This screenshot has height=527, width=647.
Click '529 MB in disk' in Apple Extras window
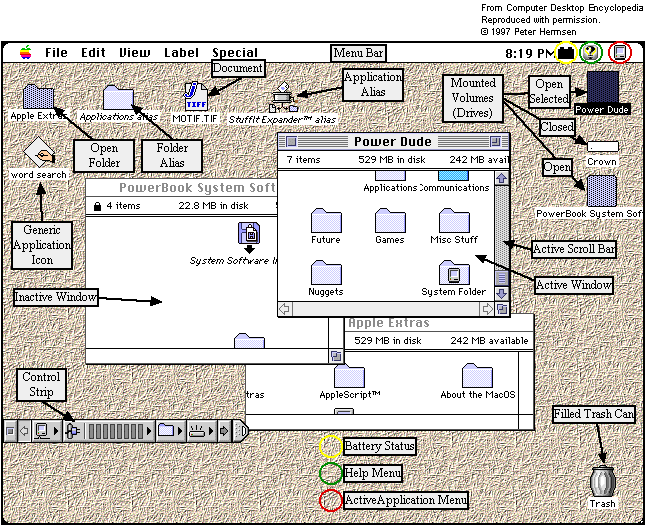tap(388, 341)
